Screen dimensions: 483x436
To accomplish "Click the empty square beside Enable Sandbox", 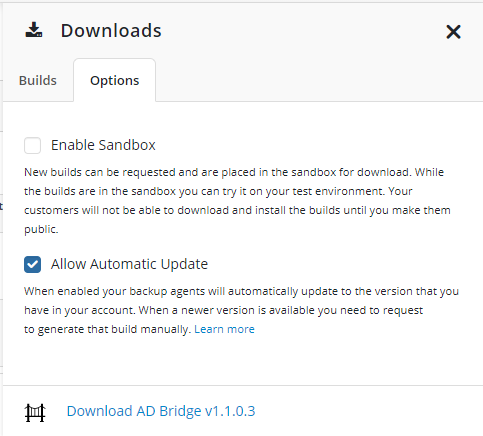I will [32, 145].
